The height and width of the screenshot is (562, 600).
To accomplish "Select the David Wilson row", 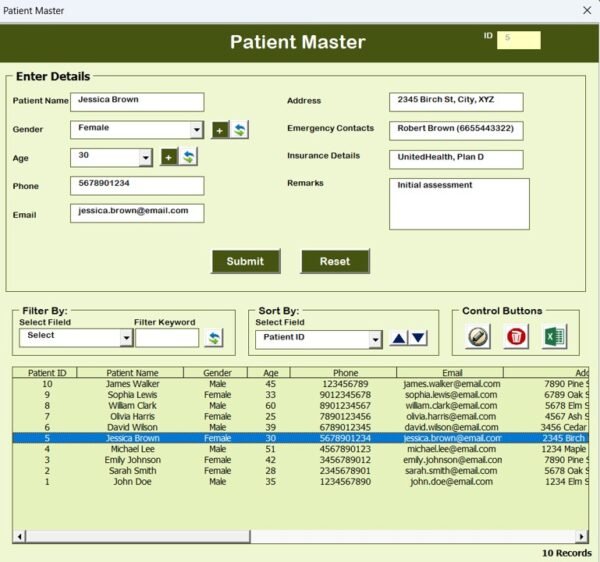I will pos(300,427).
